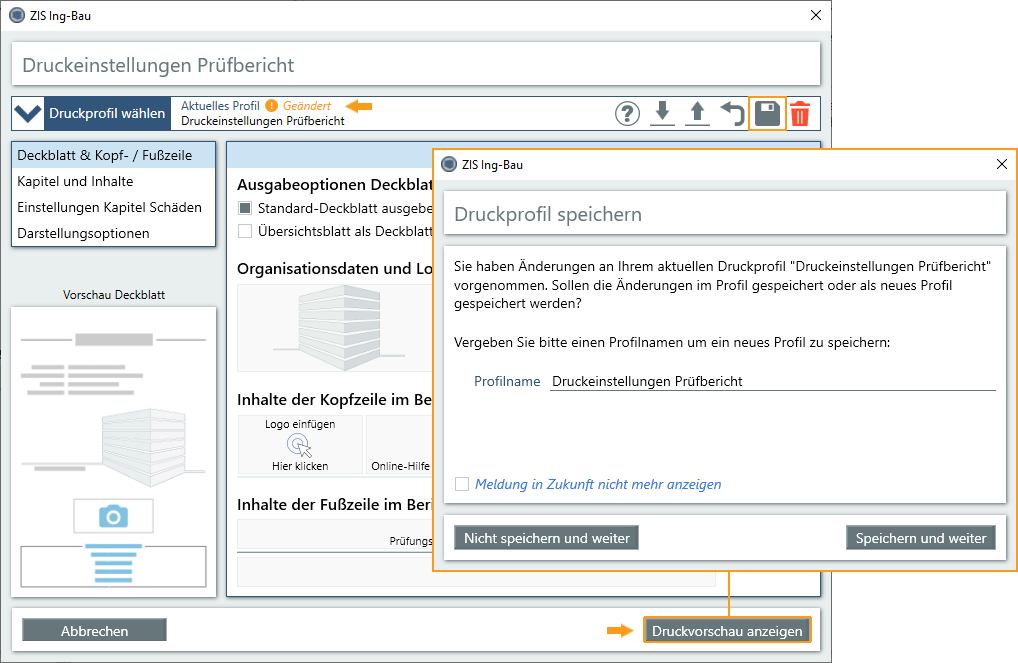This screenshot has width=1018, height=663.
Task: Check Meldung in Zukunft nicht mehr anzeigen
Action: (462, 484)
